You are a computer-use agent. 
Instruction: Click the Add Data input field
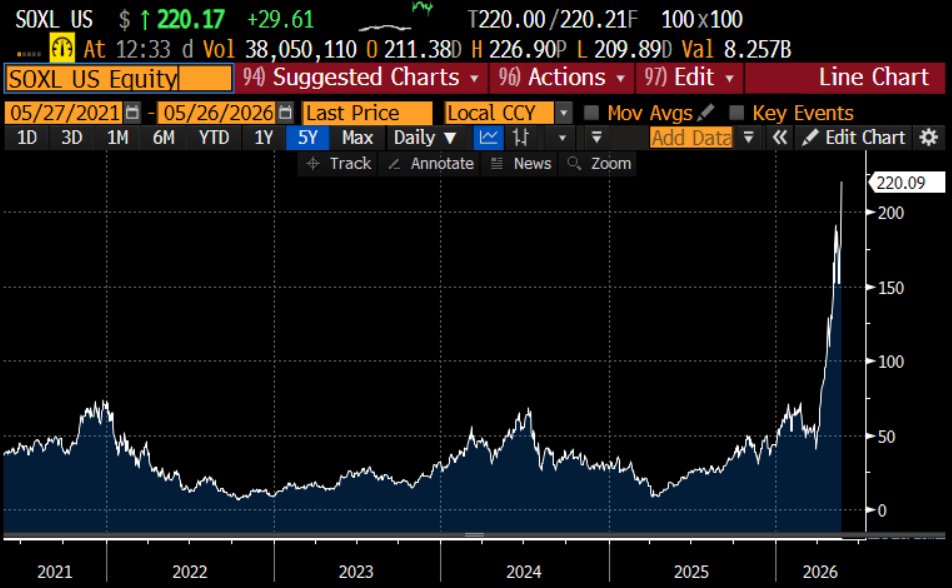(691, 138)
